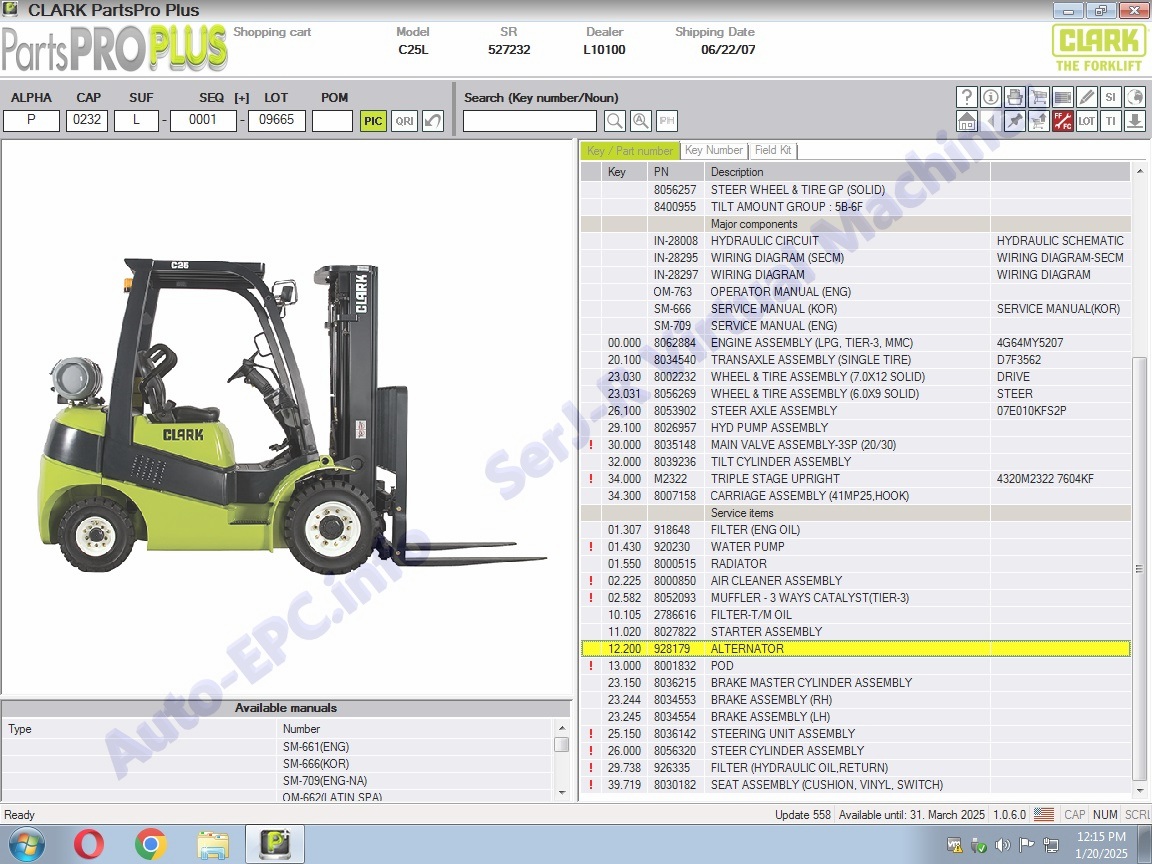The width and height of the screenshot is (1152, 864).
Task: Click the parts list scrollbar up arrow
Action: [x=1140, y=171]
